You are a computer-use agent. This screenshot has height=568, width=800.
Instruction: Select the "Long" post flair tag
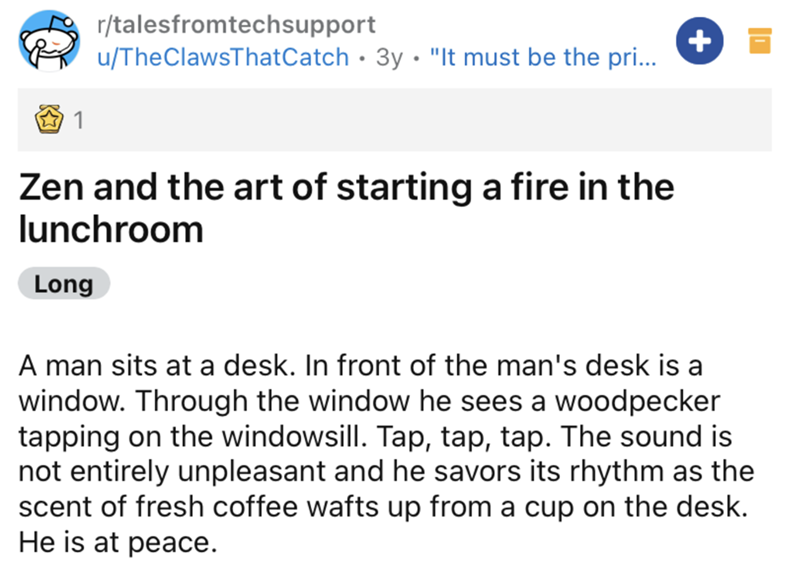tap(64, 284)
